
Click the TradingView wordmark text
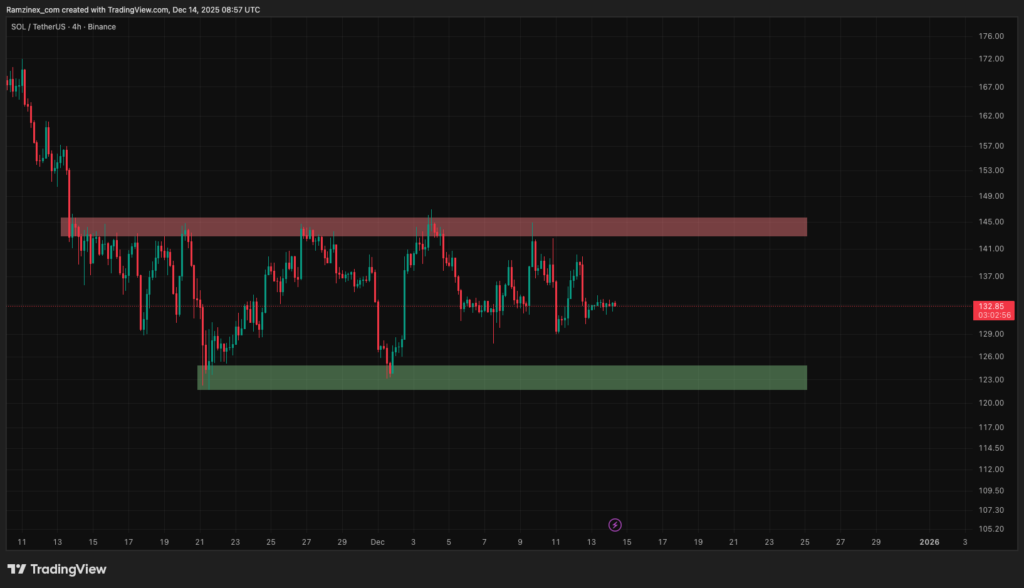[x=69, y=569]
